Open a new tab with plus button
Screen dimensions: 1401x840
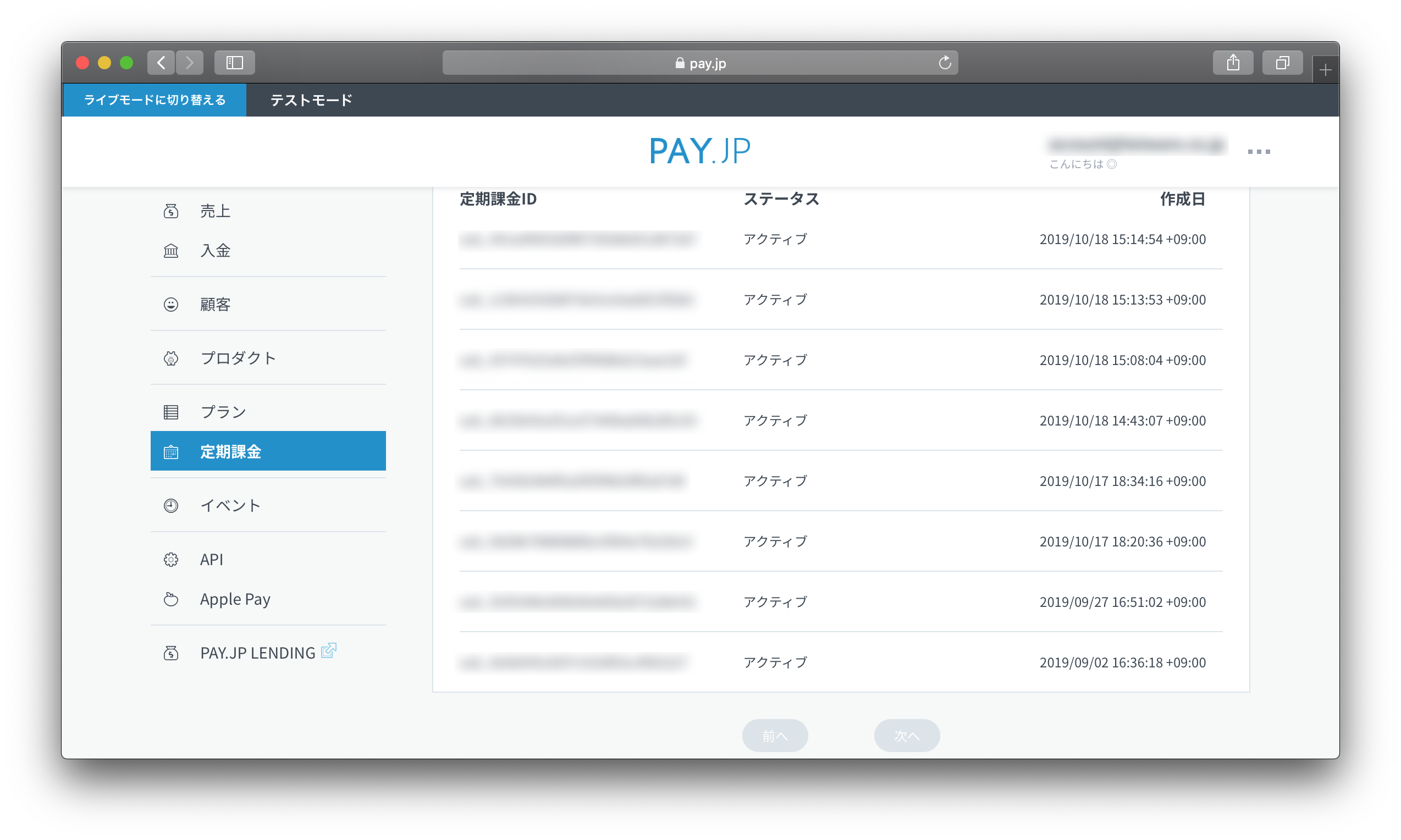point(1325,70)
